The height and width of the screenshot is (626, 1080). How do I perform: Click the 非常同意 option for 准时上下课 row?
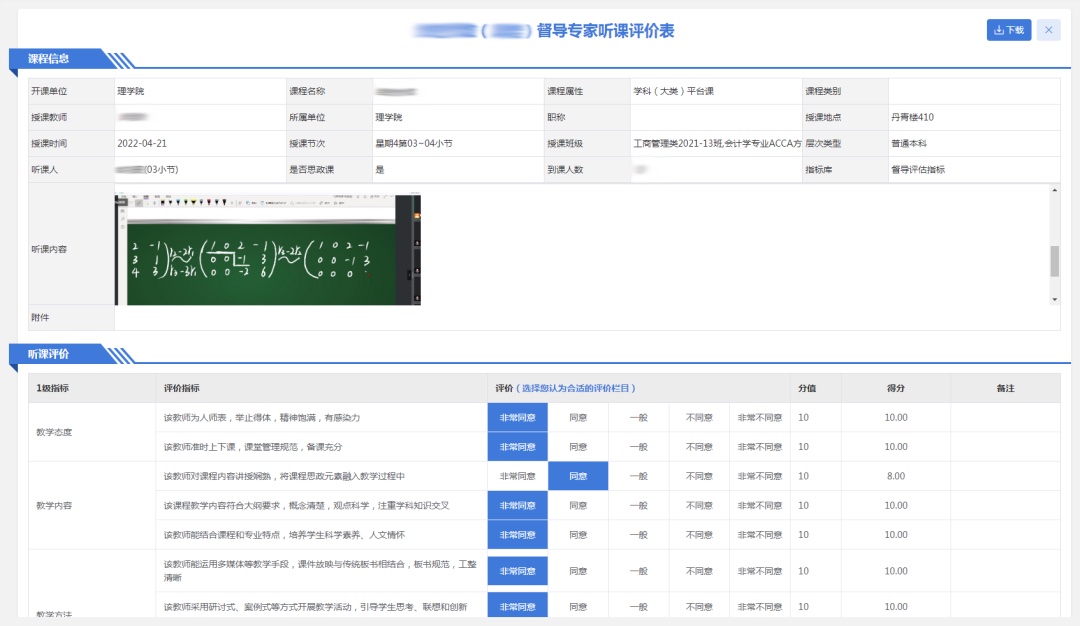pos(517,447)
